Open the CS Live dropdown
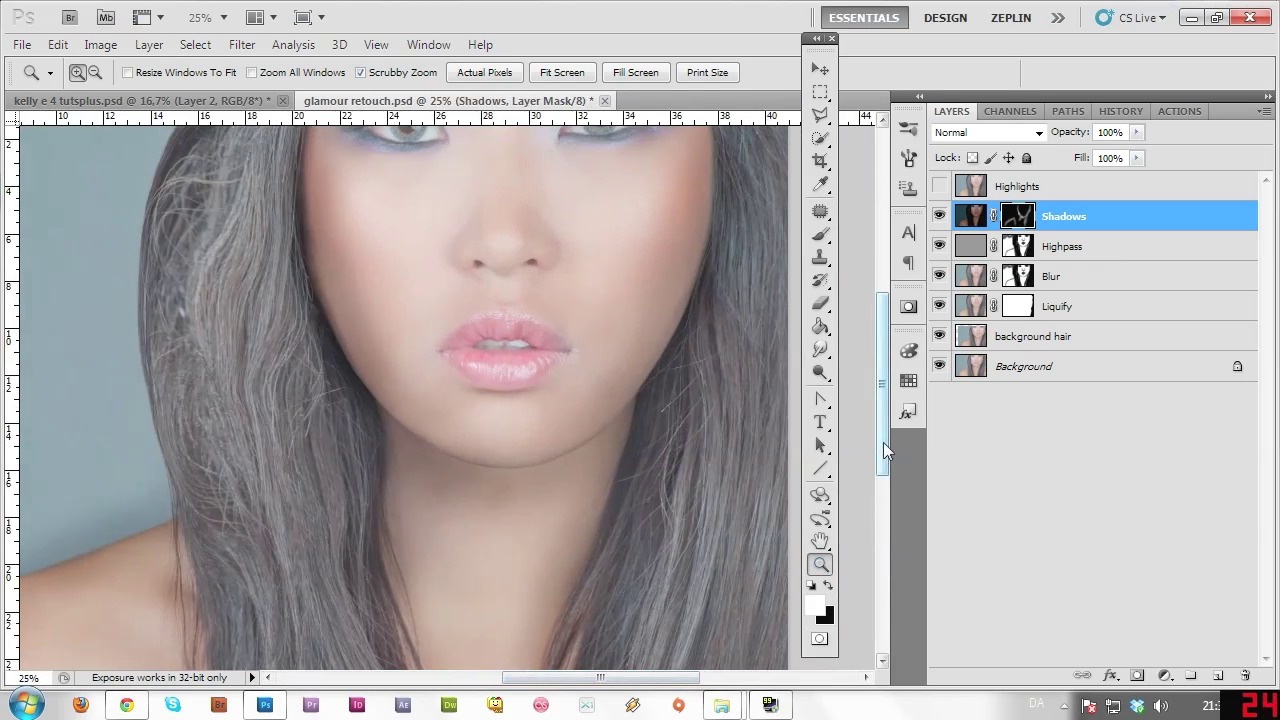The image size is (1280, 720). pos(1131,18)
